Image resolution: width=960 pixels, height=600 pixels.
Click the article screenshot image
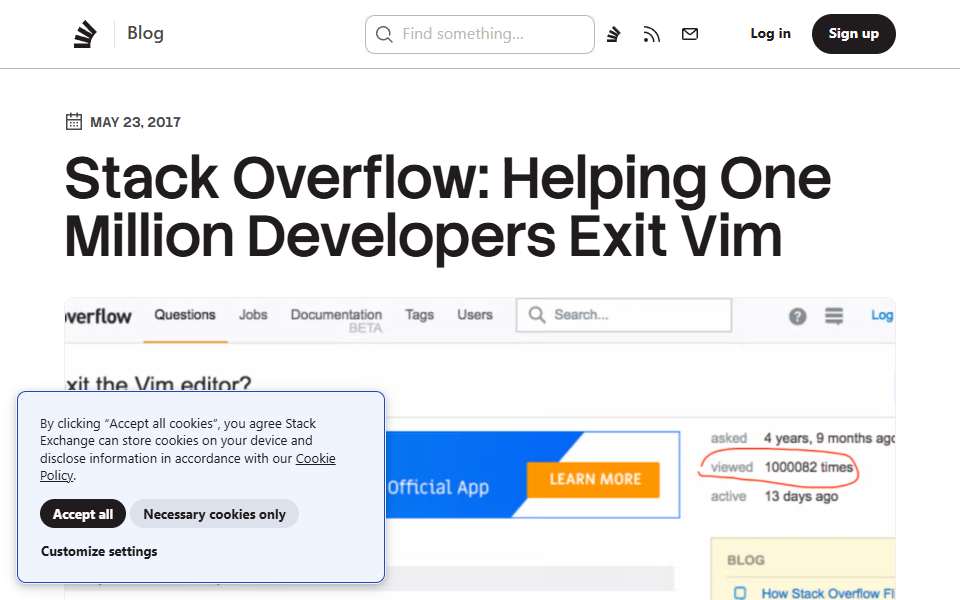(x=480, y=449)
